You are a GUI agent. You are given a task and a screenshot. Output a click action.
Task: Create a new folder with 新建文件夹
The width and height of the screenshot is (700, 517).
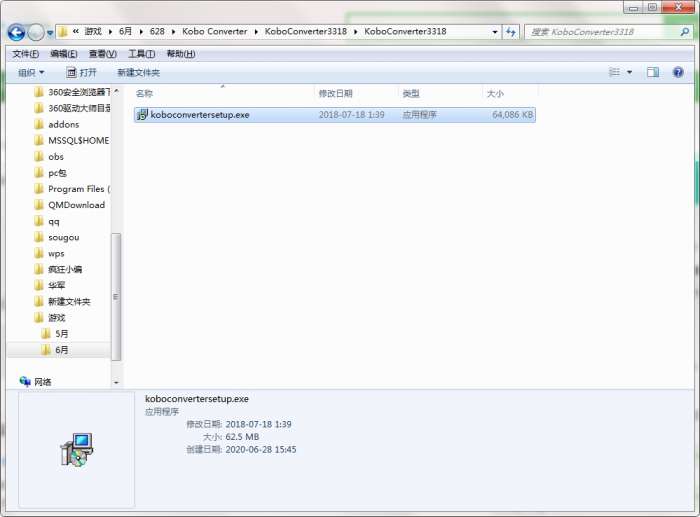(138, 72)
